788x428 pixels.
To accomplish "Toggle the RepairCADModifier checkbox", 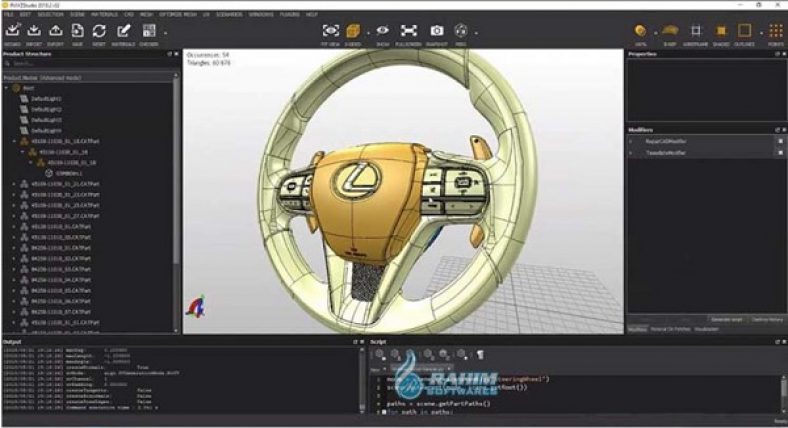I will (780, 142).
